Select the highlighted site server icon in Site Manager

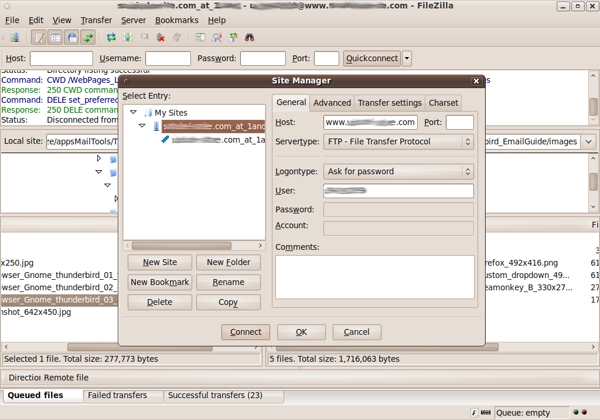(156, 126)
